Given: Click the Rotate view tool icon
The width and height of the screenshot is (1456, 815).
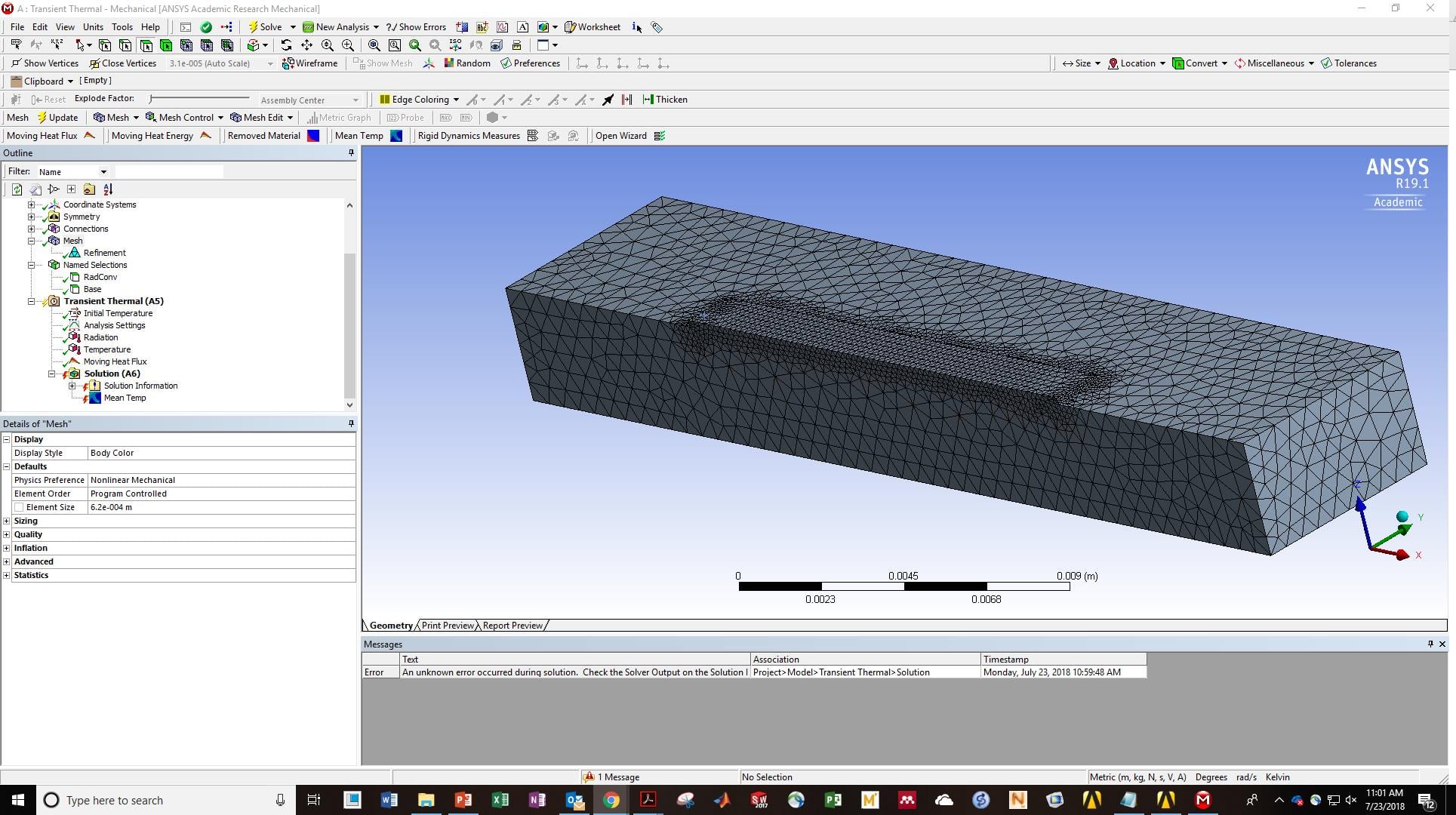Looking at the screenshot, I should coord(286,45).
